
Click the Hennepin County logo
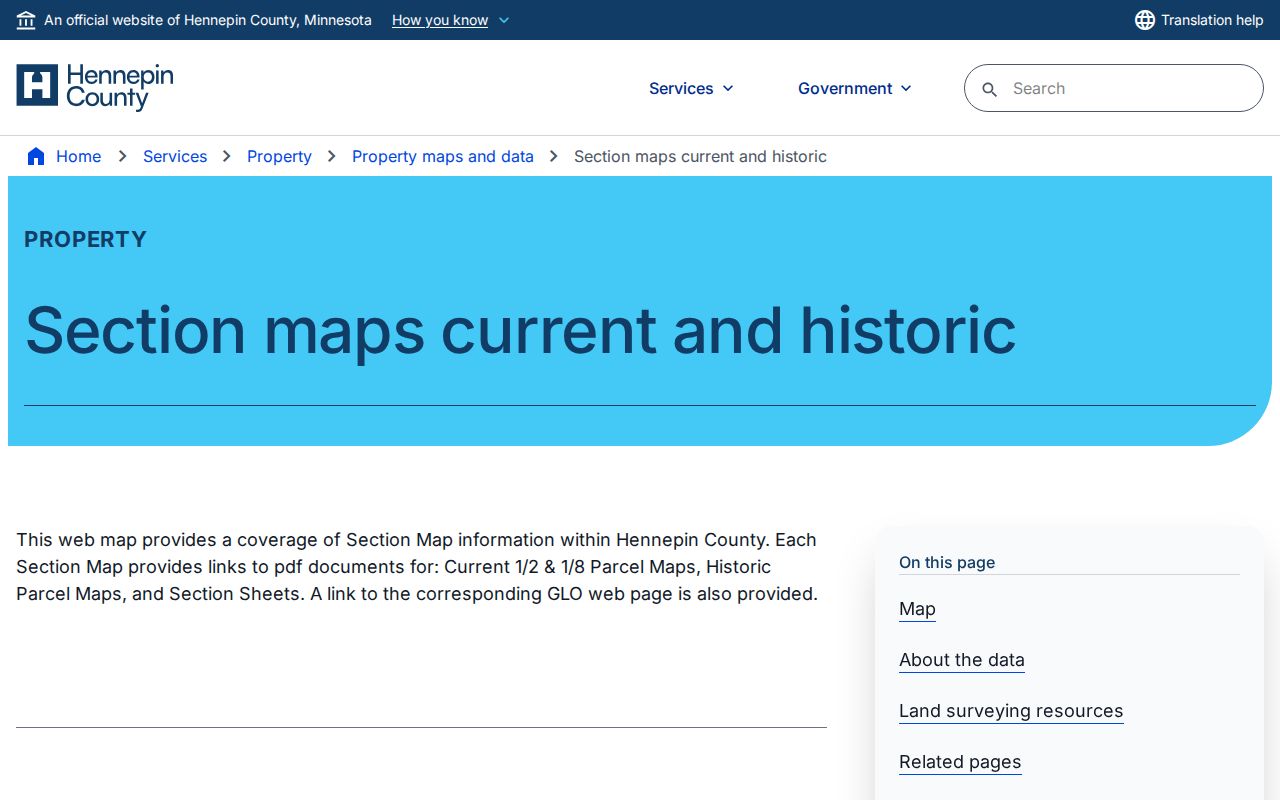(95, 87)
